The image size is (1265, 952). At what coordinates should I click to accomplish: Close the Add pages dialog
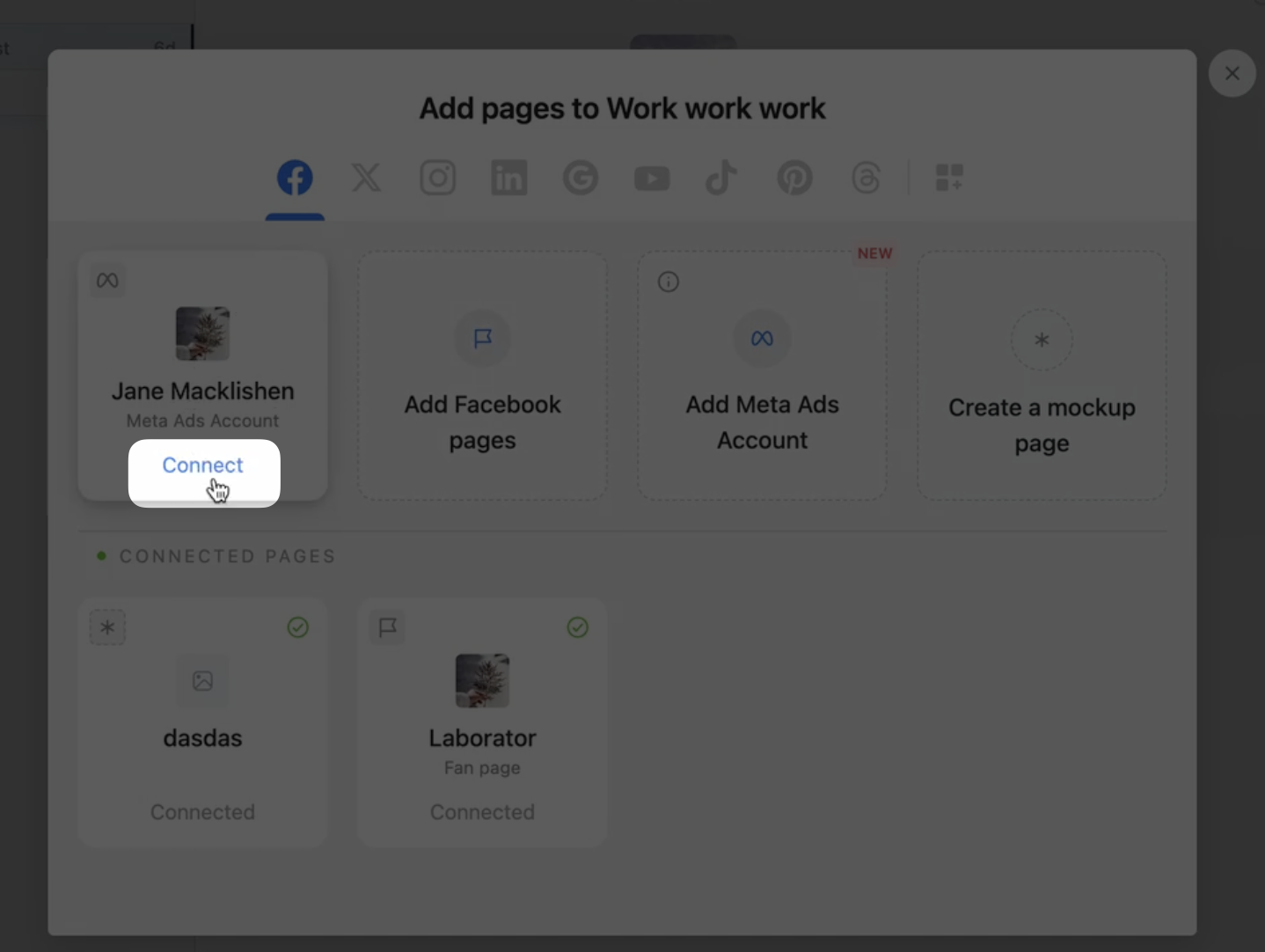point(1232,73)
